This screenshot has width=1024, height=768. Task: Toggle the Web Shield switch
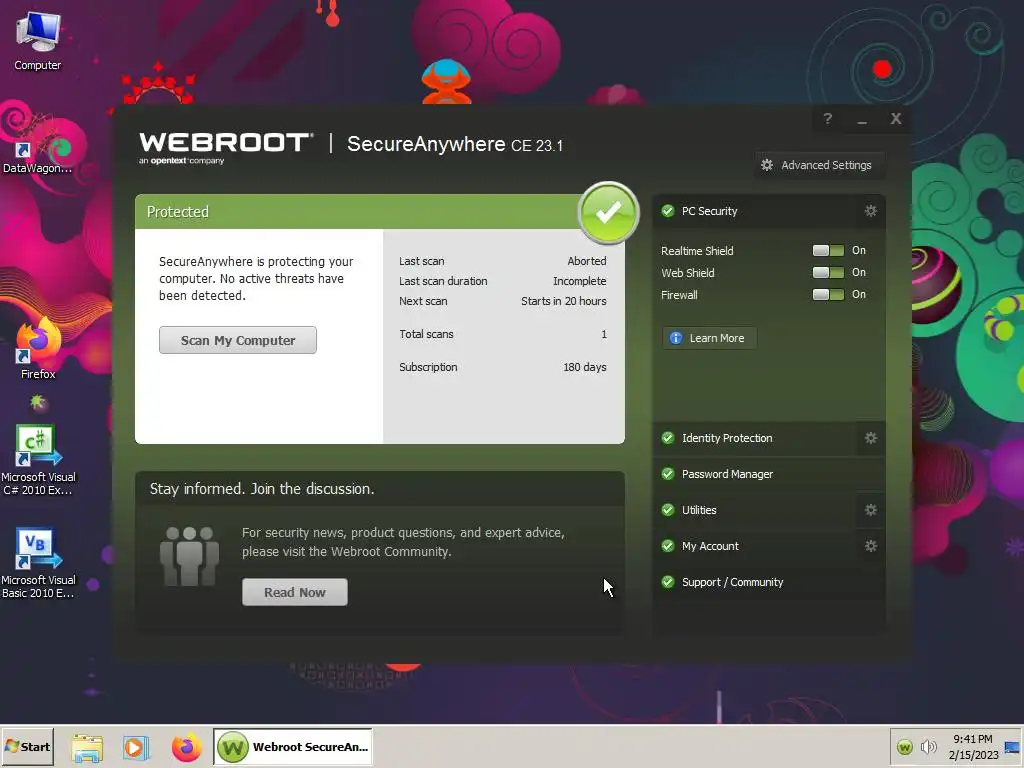[828, 272]
